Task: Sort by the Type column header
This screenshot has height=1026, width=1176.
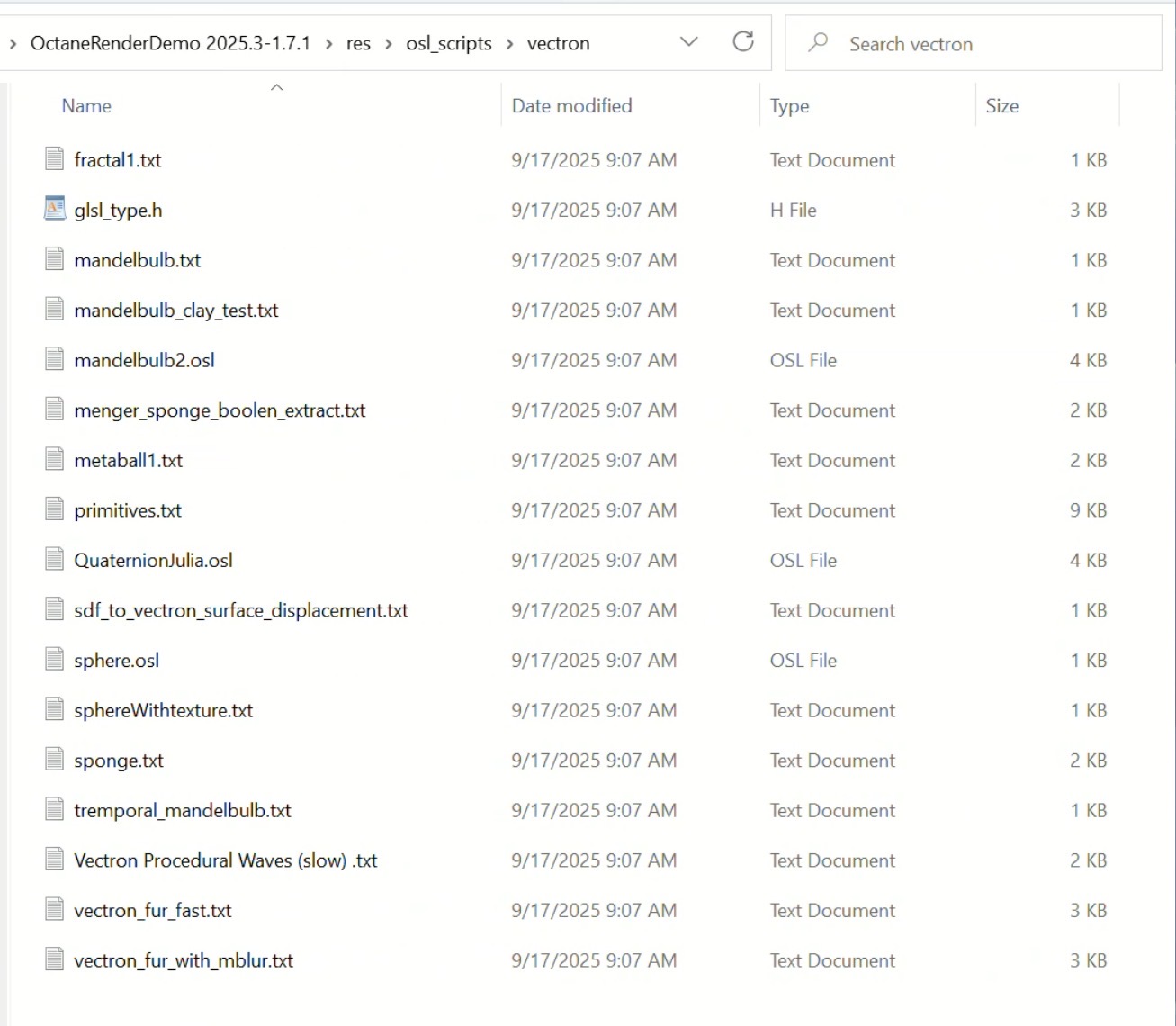Action: [x=790, y=106]
